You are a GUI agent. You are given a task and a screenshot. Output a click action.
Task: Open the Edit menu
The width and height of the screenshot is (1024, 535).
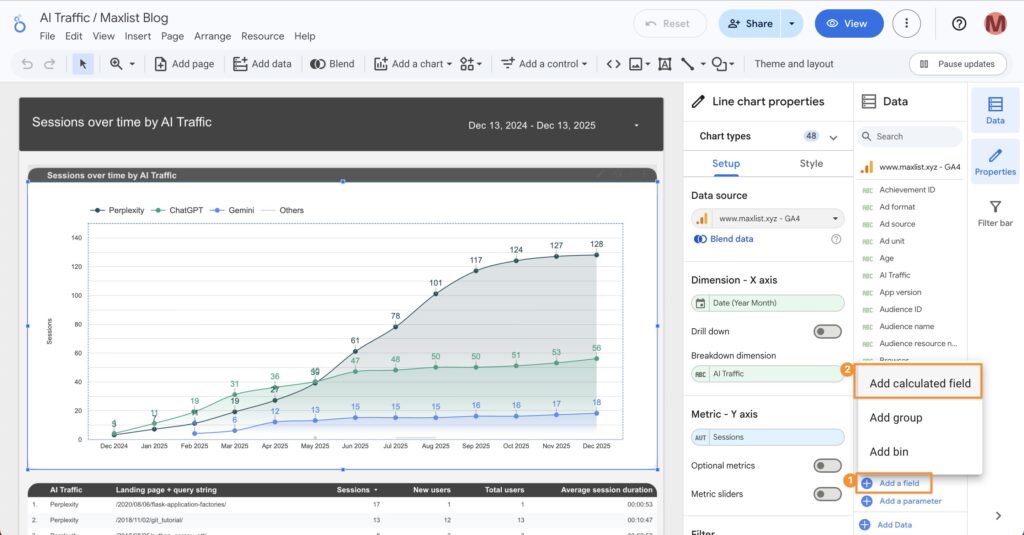click(74, 36)
